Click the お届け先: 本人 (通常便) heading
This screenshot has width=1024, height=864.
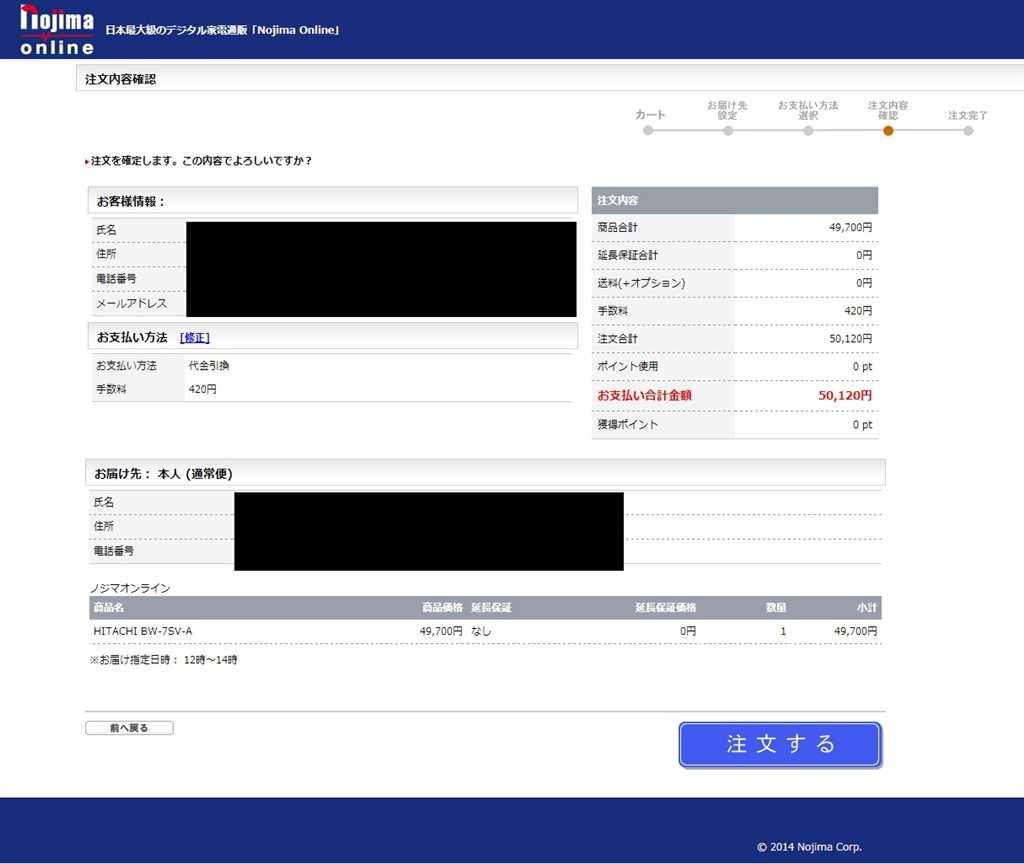(163, 473)
